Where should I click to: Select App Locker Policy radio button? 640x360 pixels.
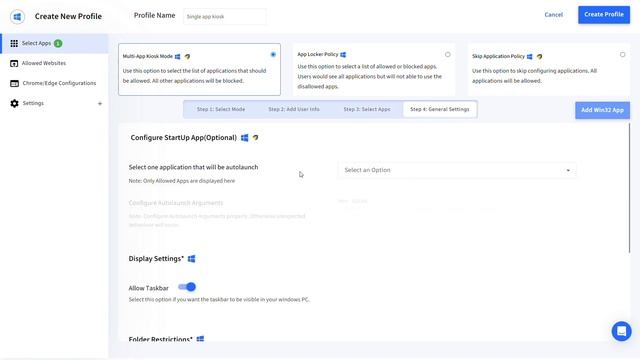pyautogui.click(x=448, y=54)
